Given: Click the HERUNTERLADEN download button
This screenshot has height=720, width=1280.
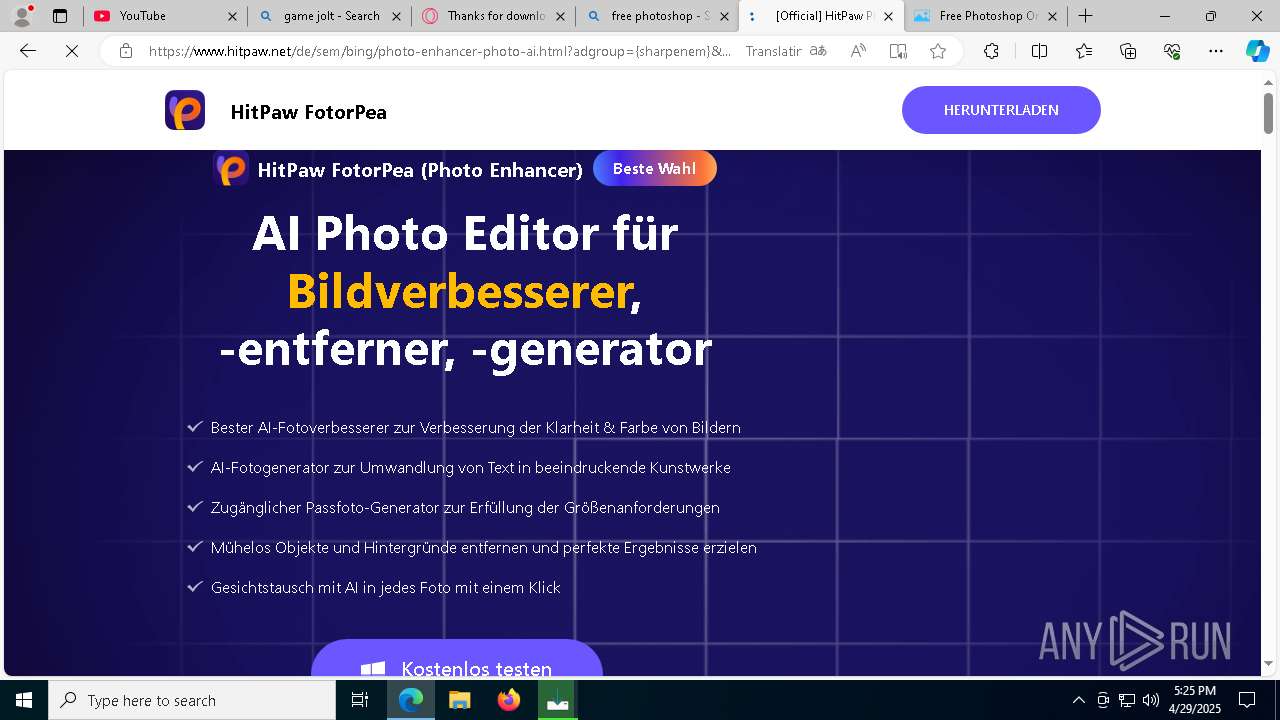Looking at the screenshot, I should (1001, 110).
